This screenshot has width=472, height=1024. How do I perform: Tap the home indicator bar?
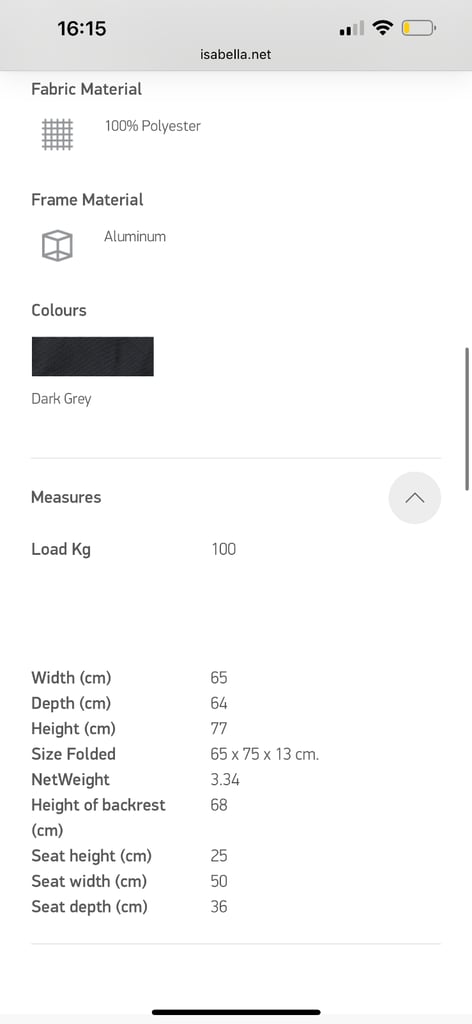[236, 1012]
